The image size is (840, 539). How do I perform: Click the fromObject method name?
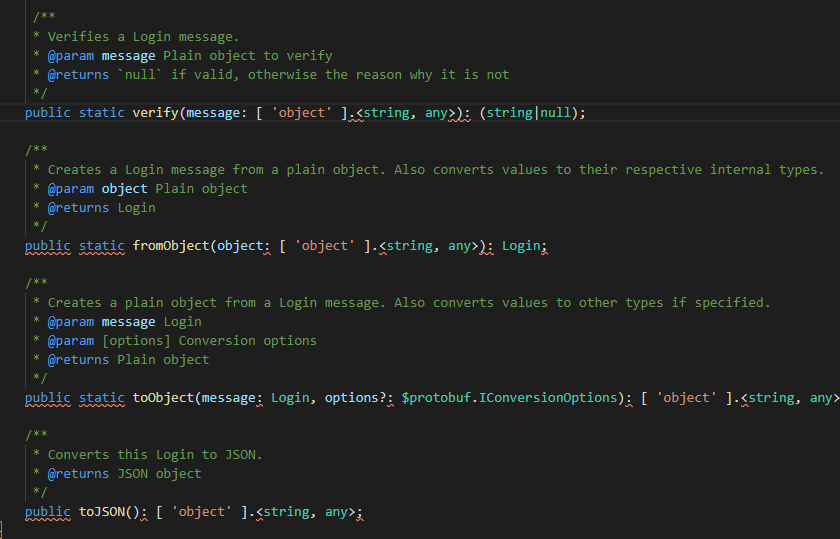click(171, 246)
